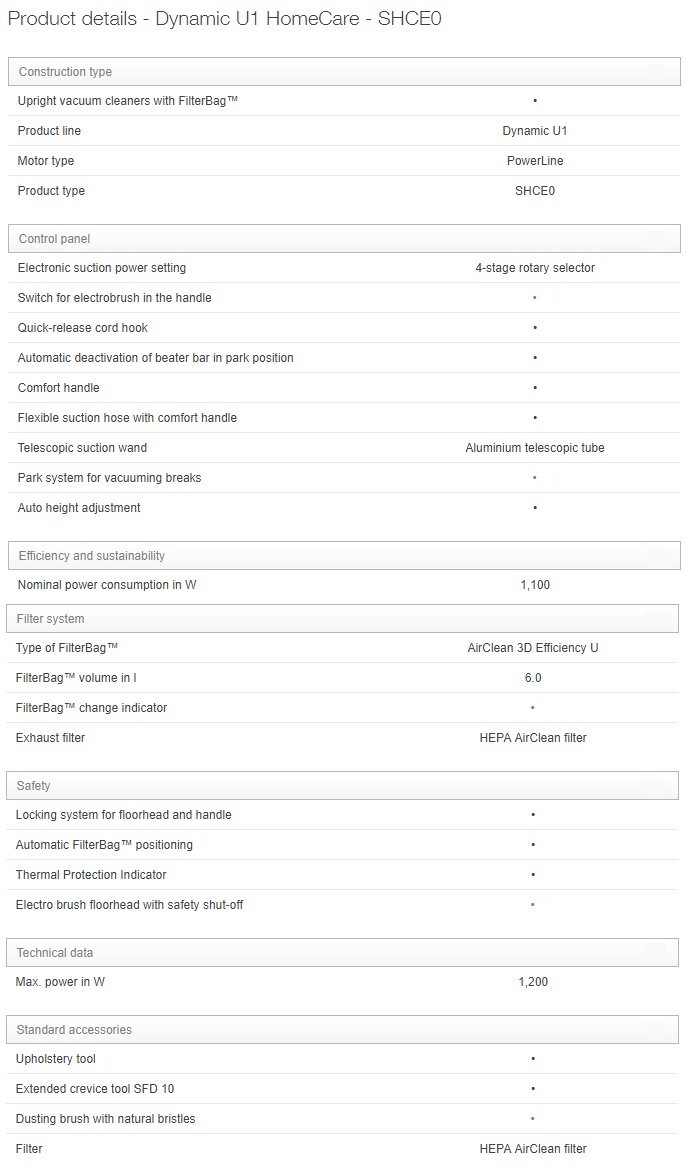Toggle the Efficiency and sustainability section

344,556
